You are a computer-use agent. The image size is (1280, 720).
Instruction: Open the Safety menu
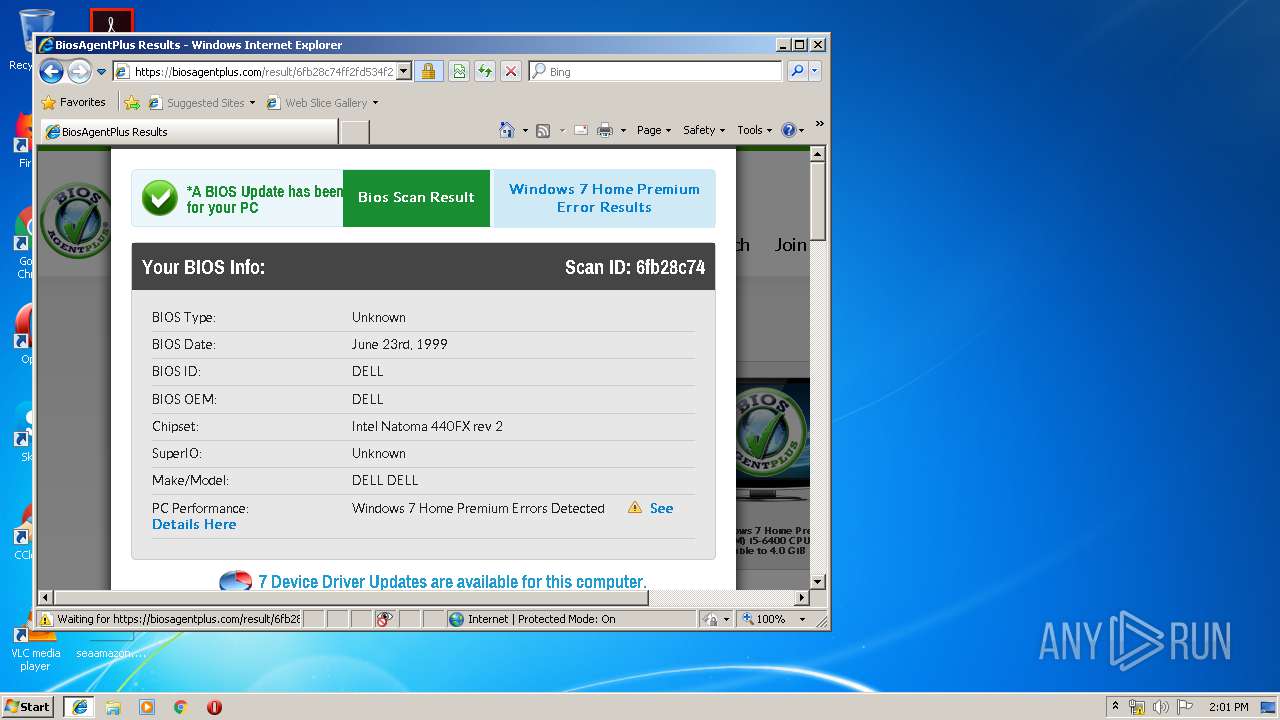tap(704, 130)
